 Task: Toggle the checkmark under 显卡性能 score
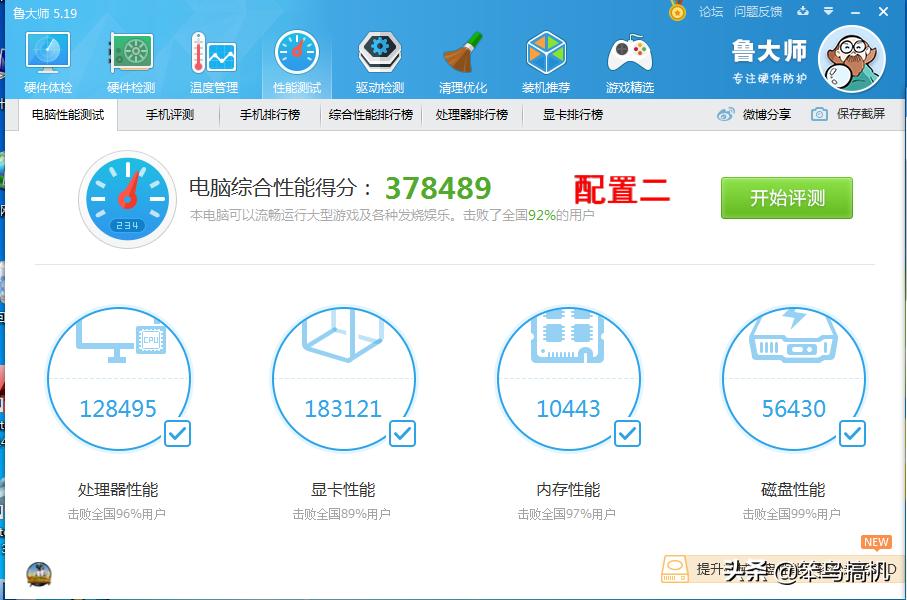coord(401,434)
